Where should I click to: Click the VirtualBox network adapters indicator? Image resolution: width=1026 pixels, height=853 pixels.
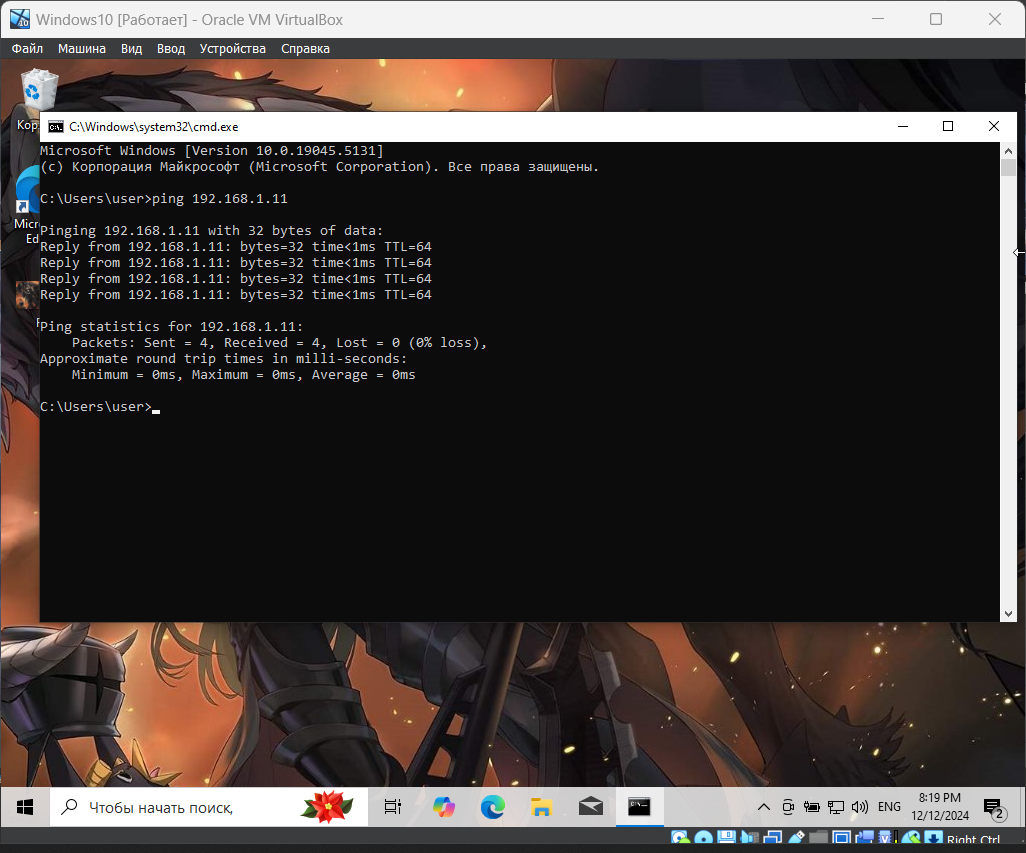click(773, 838)
